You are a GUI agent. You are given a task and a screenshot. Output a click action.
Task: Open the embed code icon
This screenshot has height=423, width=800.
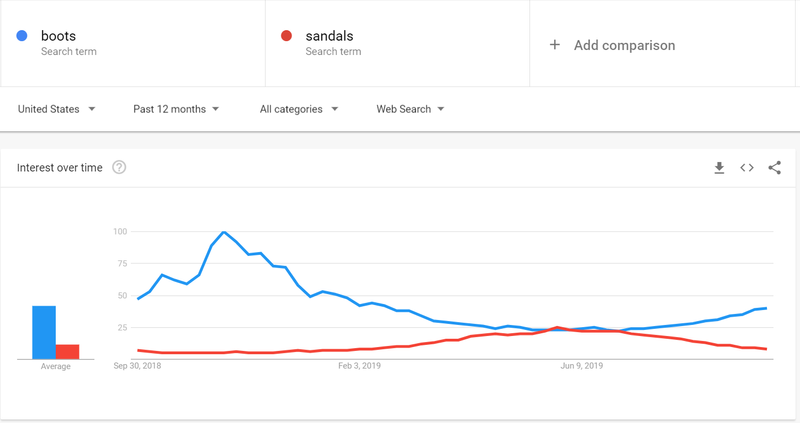point(747,168)
